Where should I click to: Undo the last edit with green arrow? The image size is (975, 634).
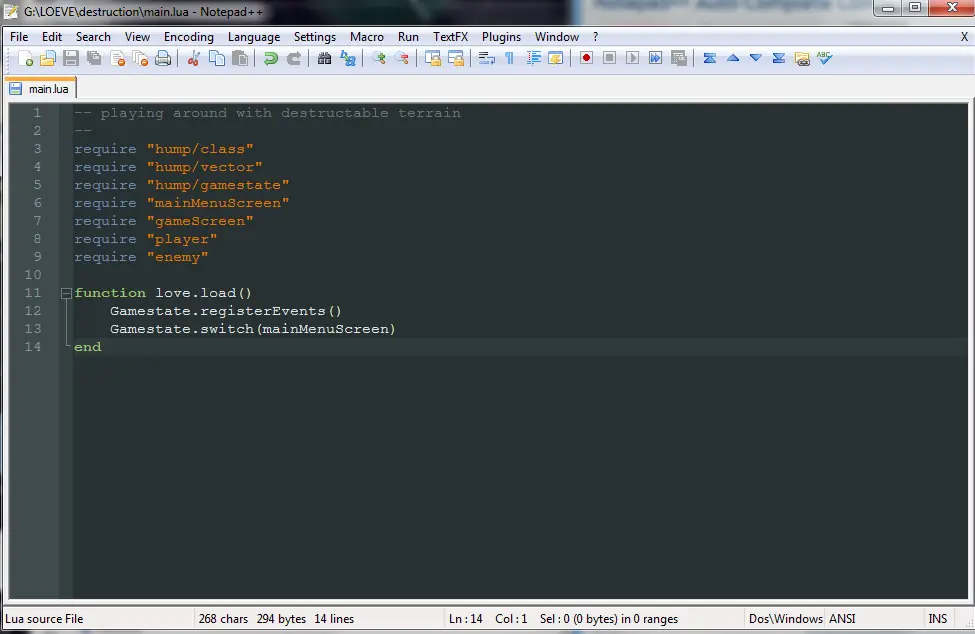point(270,58)
